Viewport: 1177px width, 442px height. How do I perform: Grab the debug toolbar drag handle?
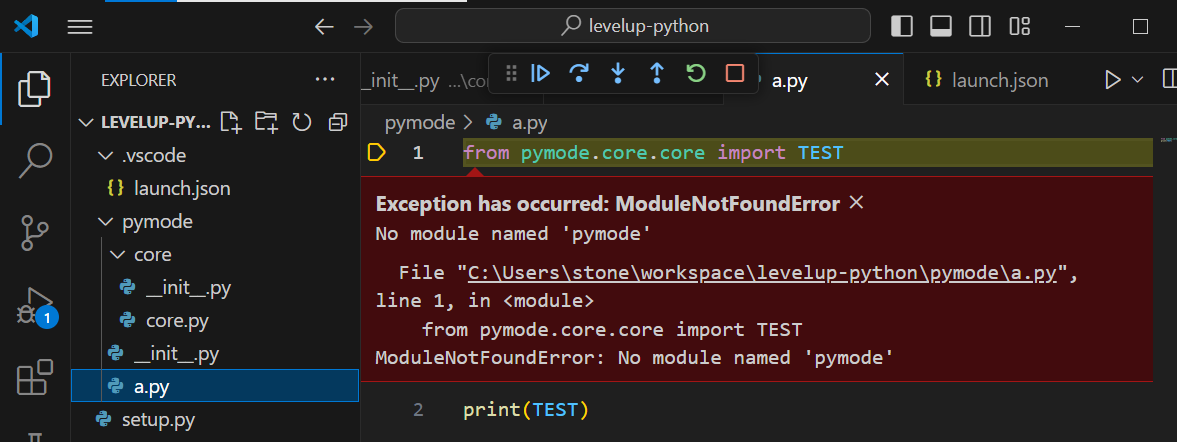pyautogui.click(x=511, y=74)
